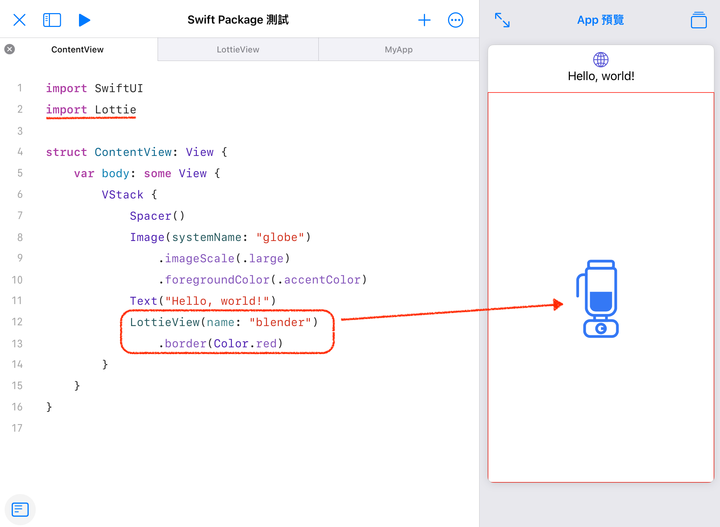Click "Hello, world!" text in the preview
Image resolution: width=720 pixels, height=527 pixels.
601,76
